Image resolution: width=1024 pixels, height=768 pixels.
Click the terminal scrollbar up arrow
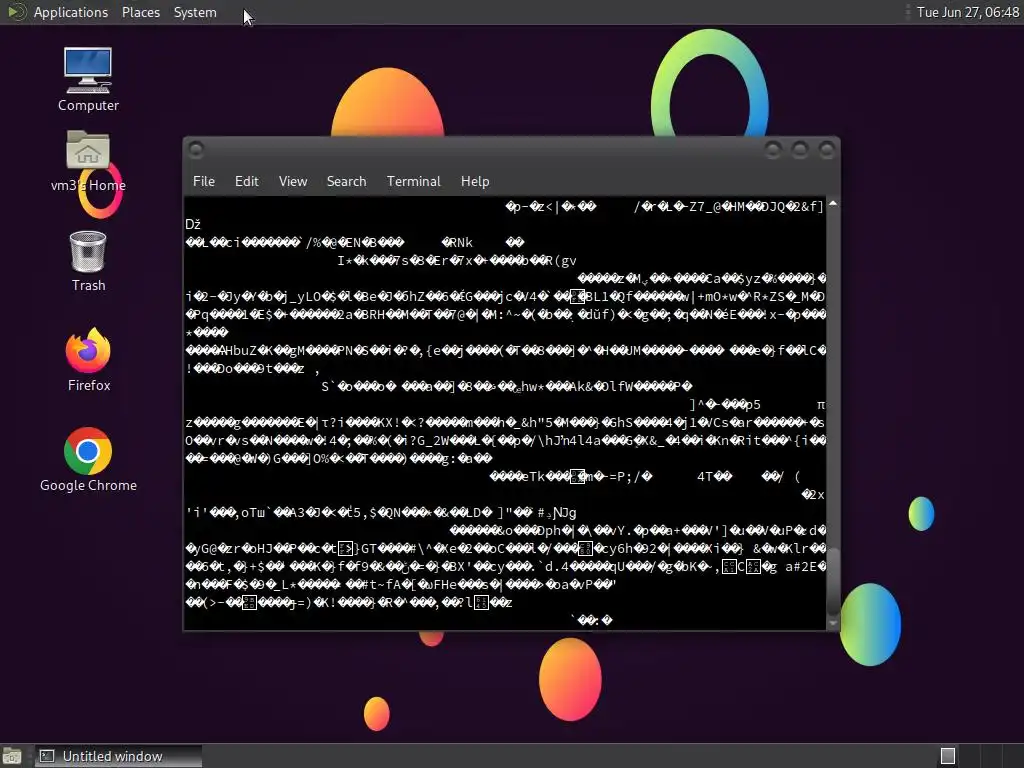pyautogui.click(x=833, y=204)
